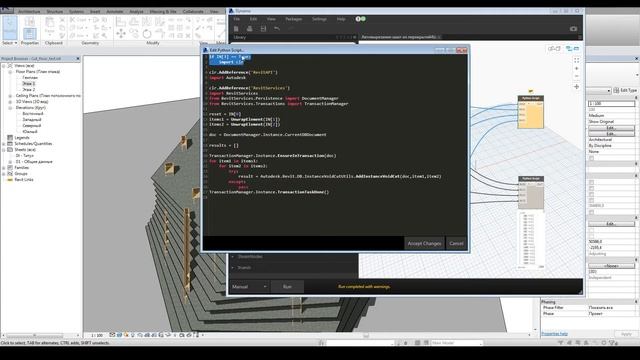
Task: Click the horizontal scrollbar under the Project Browser
Action: [35, 336]
